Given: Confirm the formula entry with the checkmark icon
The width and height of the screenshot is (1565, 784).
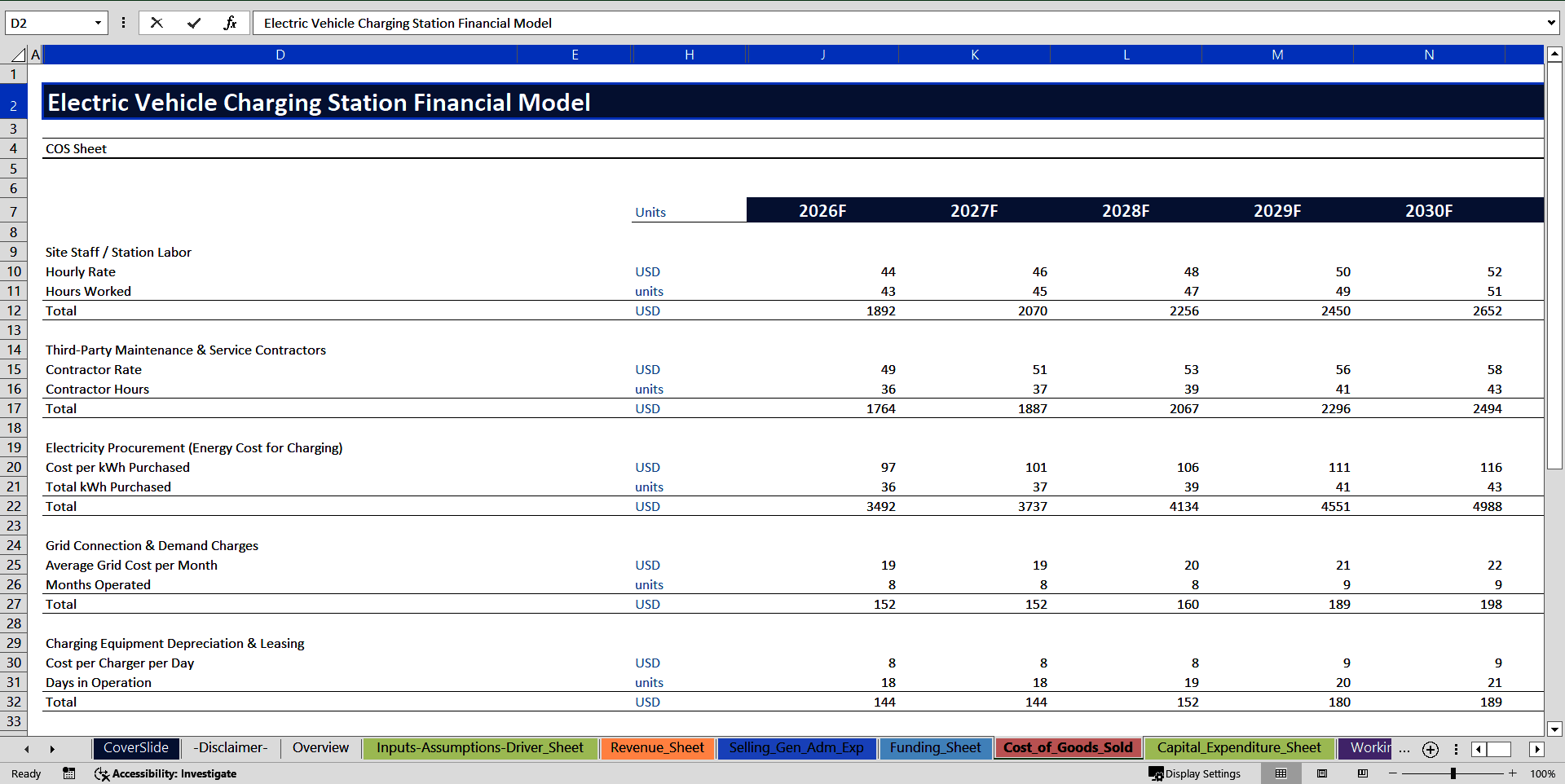Looking at the screenshot, I should click(x=194, y=23).
